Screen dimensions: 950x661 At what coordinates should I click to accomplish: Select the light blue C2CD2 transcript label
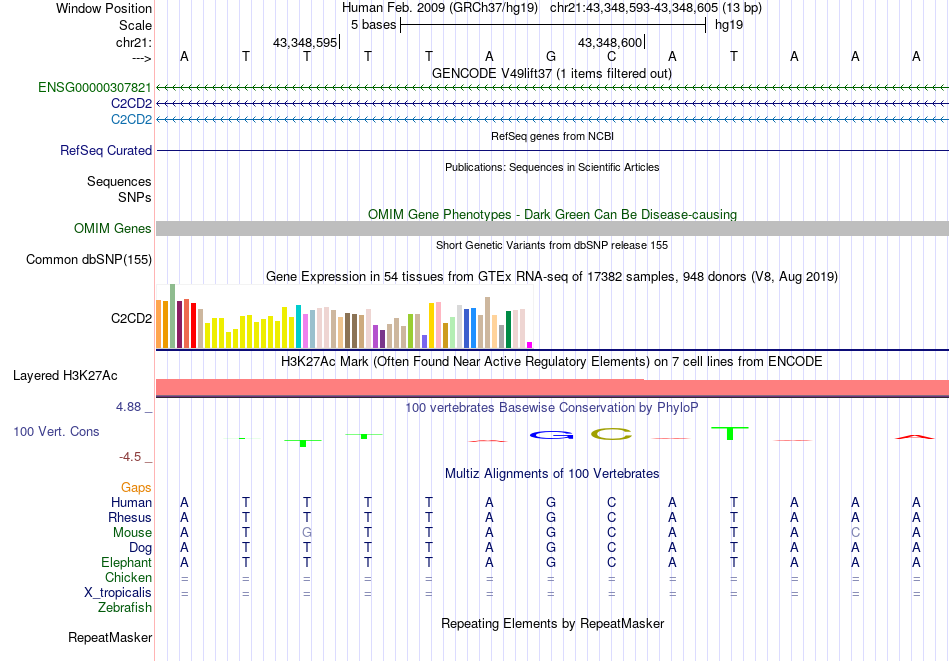(x=131, y=119)
